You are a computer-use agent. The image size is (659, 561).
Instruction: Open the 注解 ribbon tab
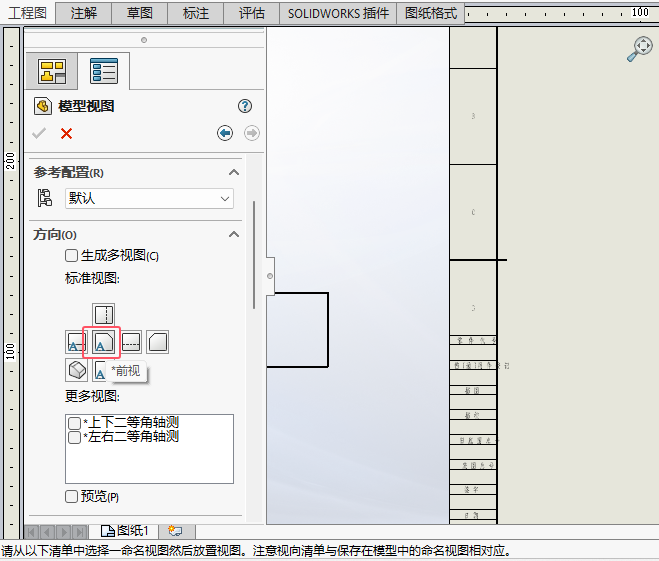coord(84,13)
